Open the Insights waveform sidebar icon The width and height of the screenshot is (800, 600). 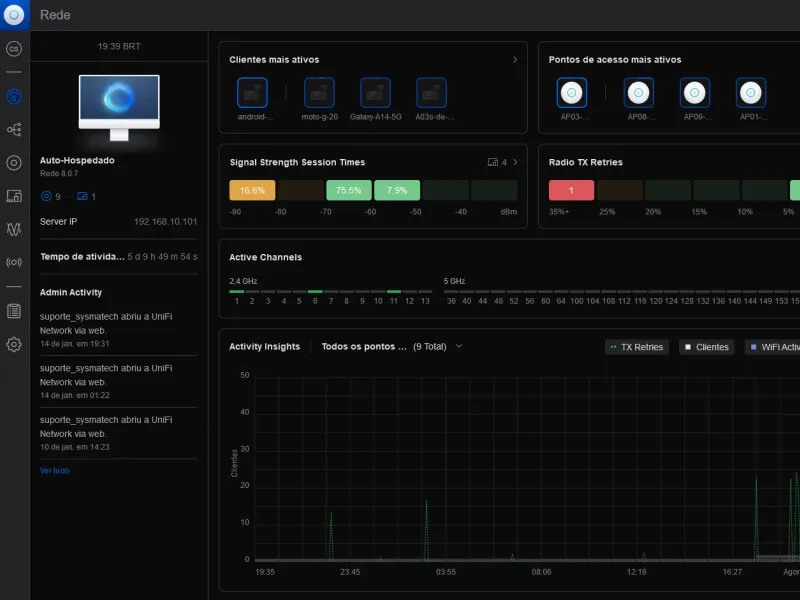pyautogui.click(x=14, y=229)
